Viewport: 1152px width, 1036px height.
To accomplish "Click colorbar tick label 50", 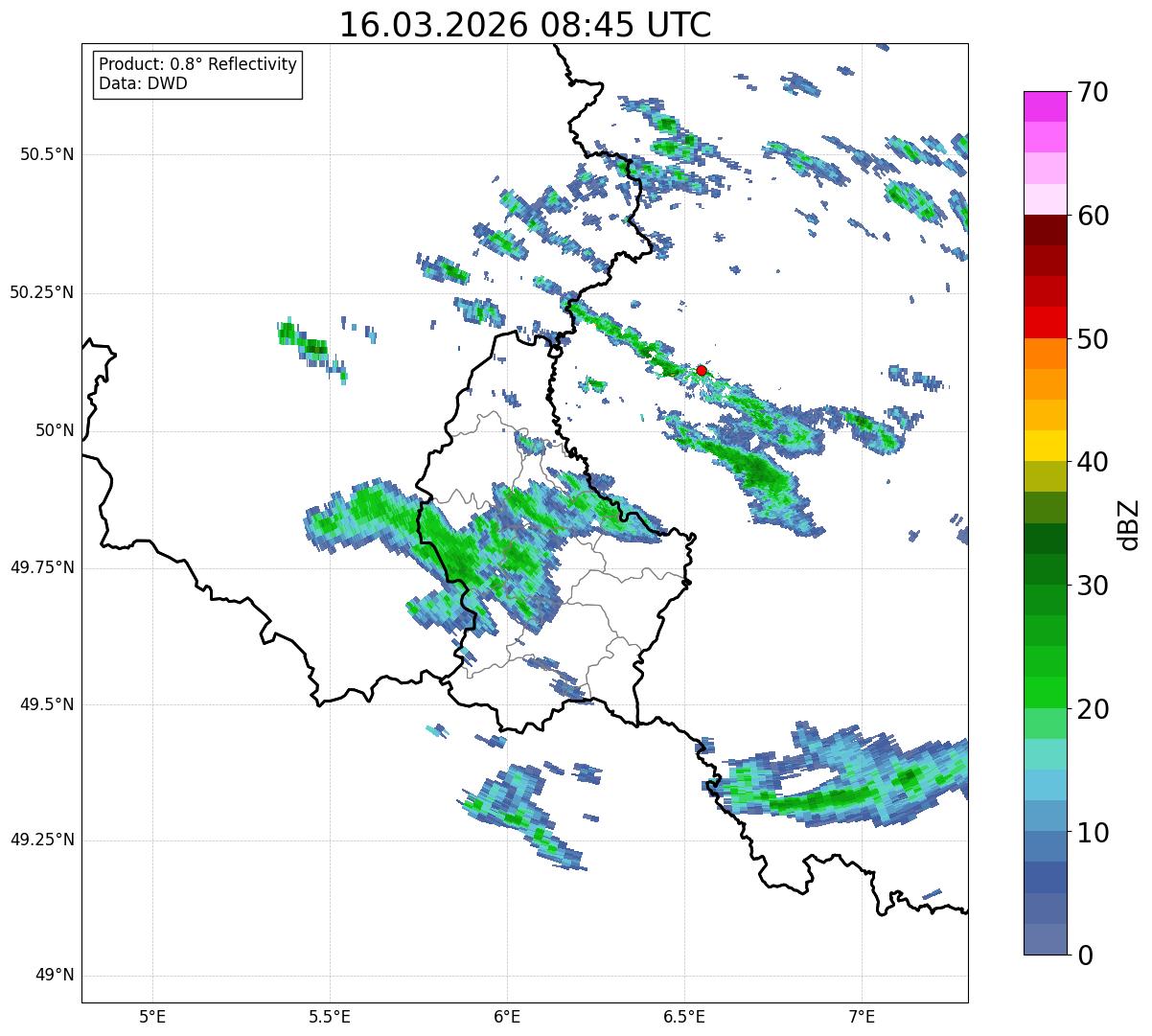I will click(1093, 339).
